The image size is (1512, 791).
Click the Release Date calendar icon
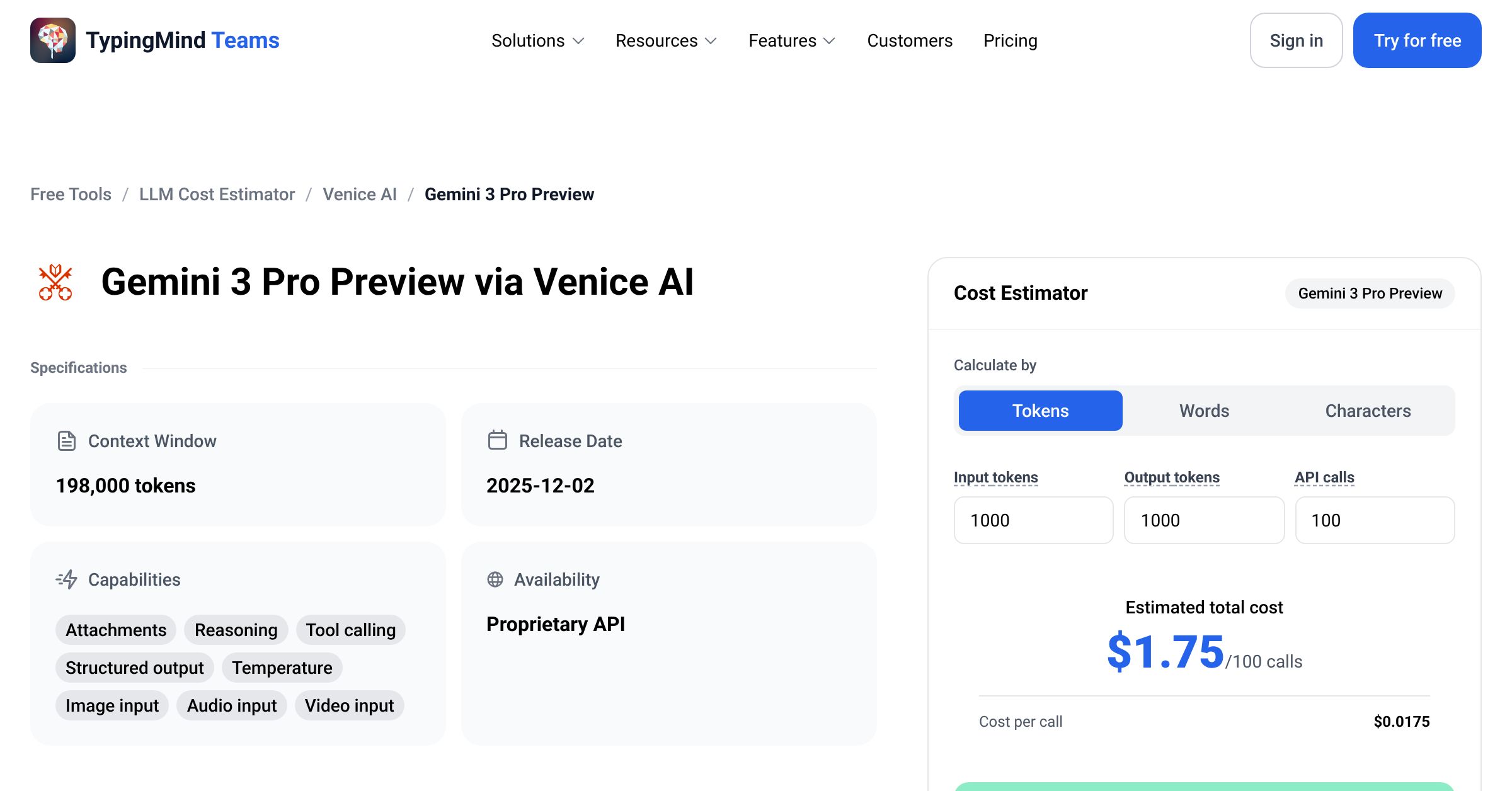pos(497,440)
